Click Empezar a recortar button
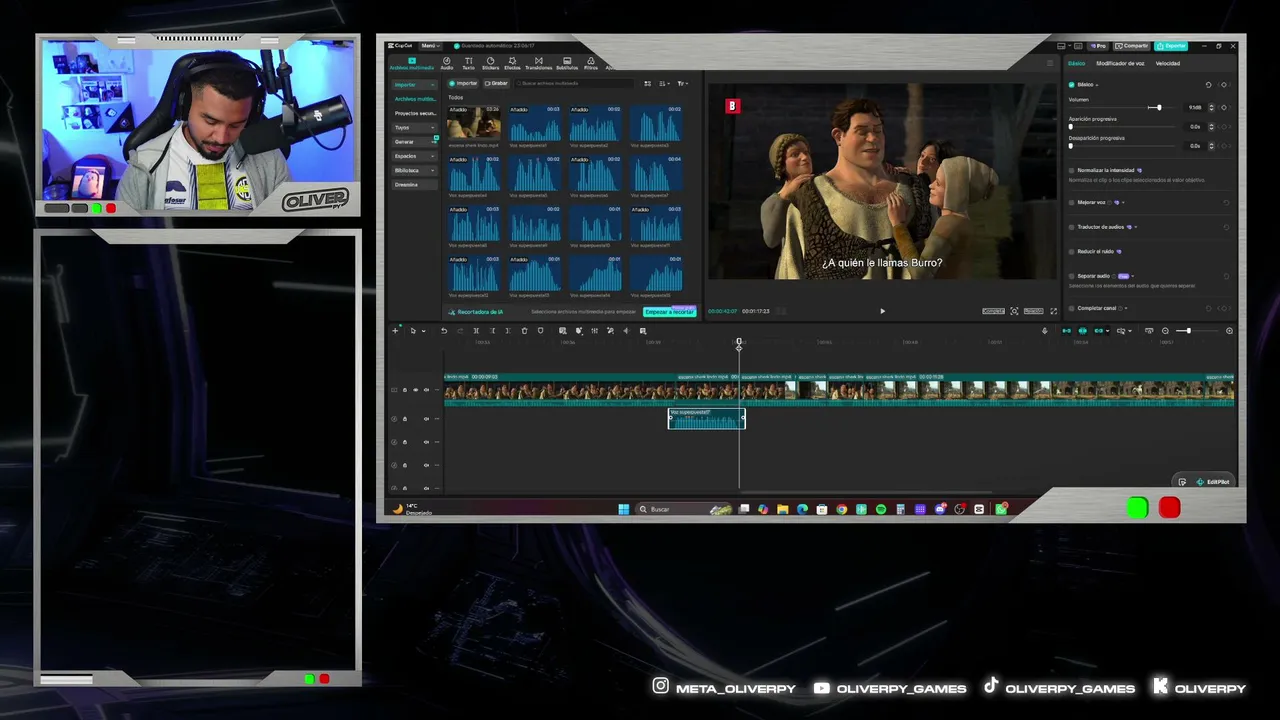This screenshot has height=720, width=1280. pyautogui.click(x=669, y=312)
